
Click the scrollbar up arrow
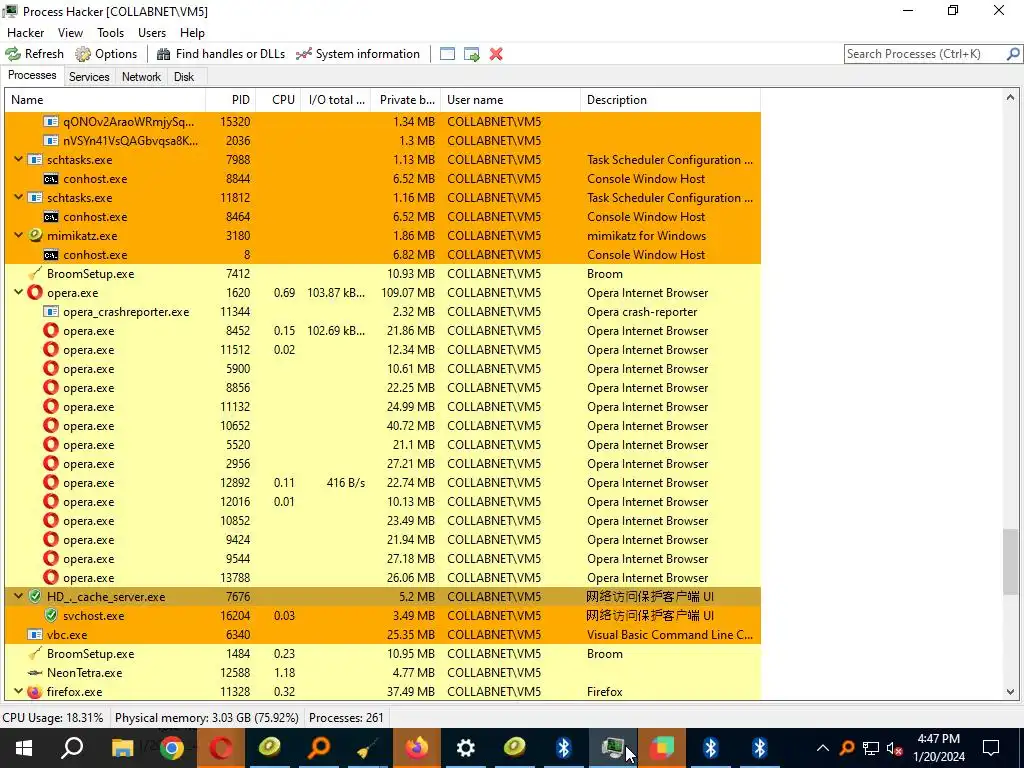1010,97
